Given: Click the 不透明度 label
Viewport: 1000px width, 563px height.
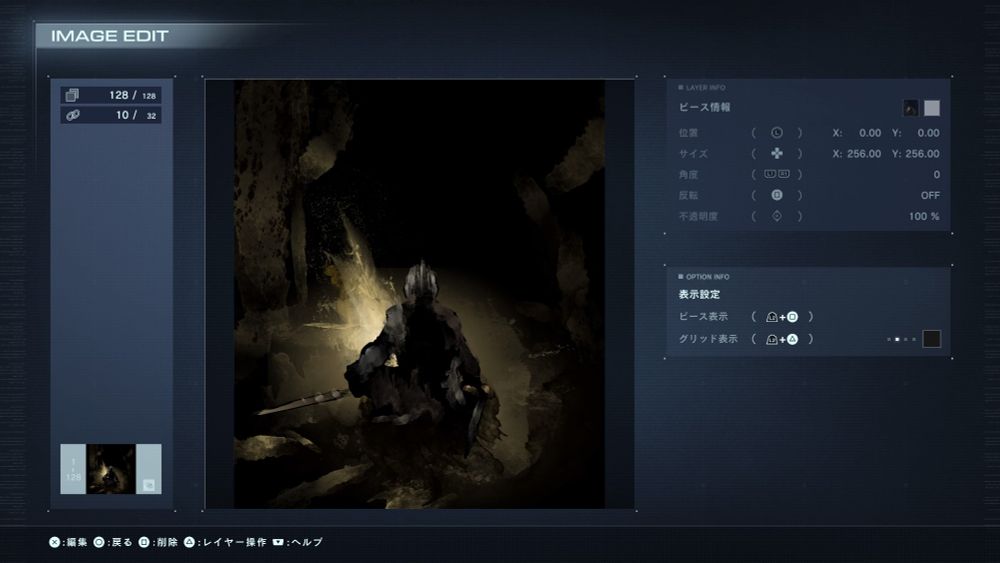Looking at the screenshot, I should [x=698, y=216].
